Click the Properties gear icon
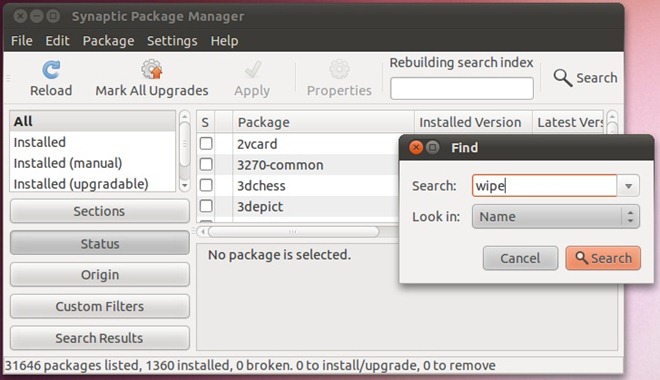The image size is (660, 380). pyautogui.click(x=339, y=69)
